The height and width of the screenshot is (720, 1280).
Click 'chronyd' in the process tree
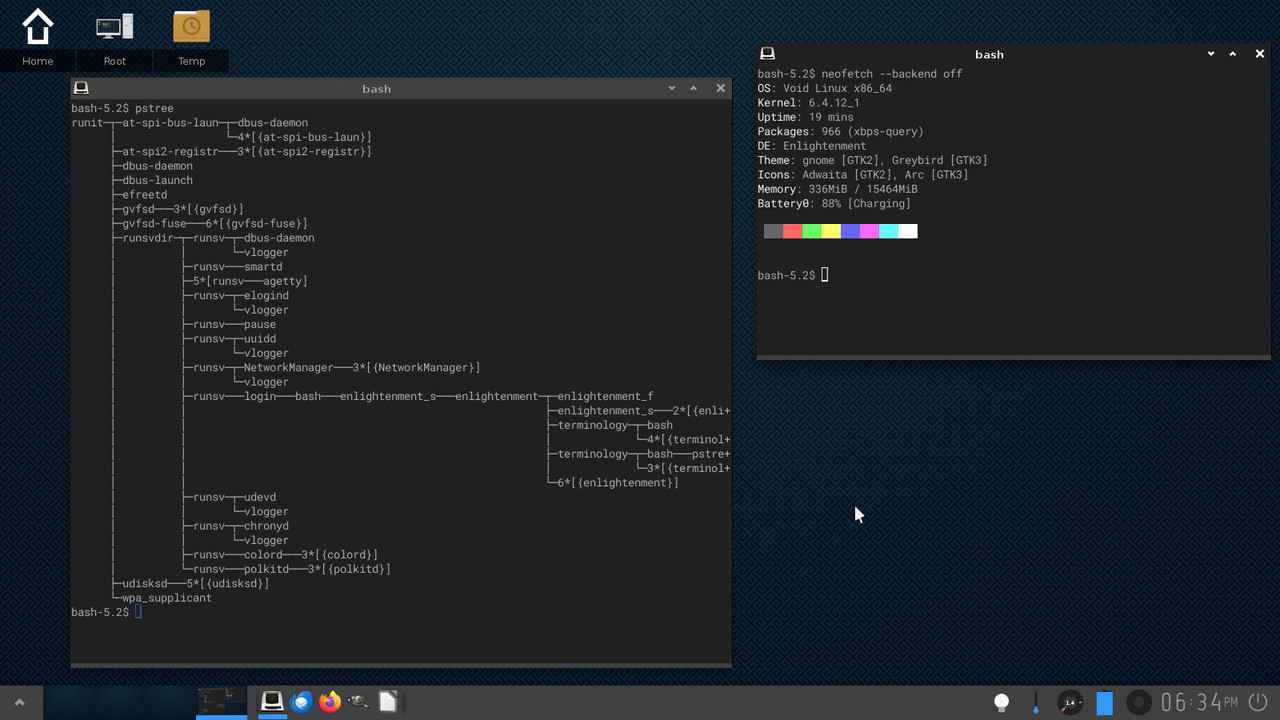pyautogui.click(x=266, y=526)
